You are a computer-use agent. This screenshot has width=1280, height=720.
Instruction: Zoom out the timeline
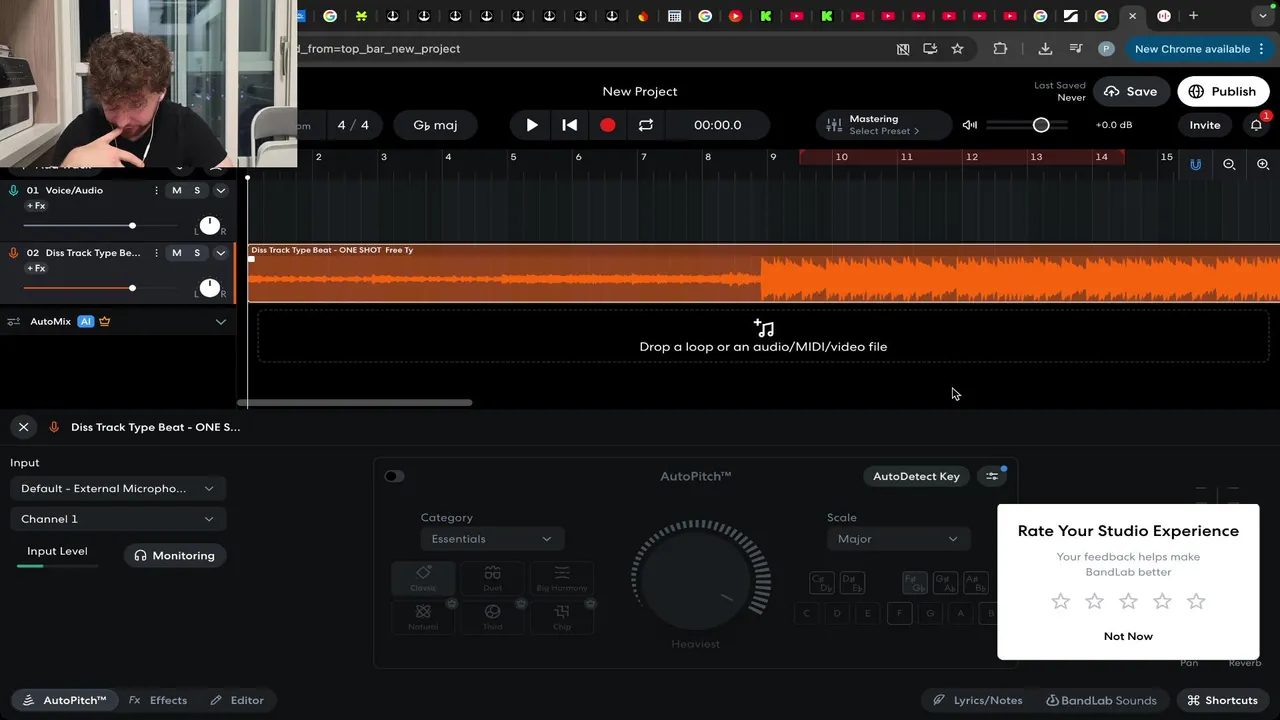[1229, 164]
